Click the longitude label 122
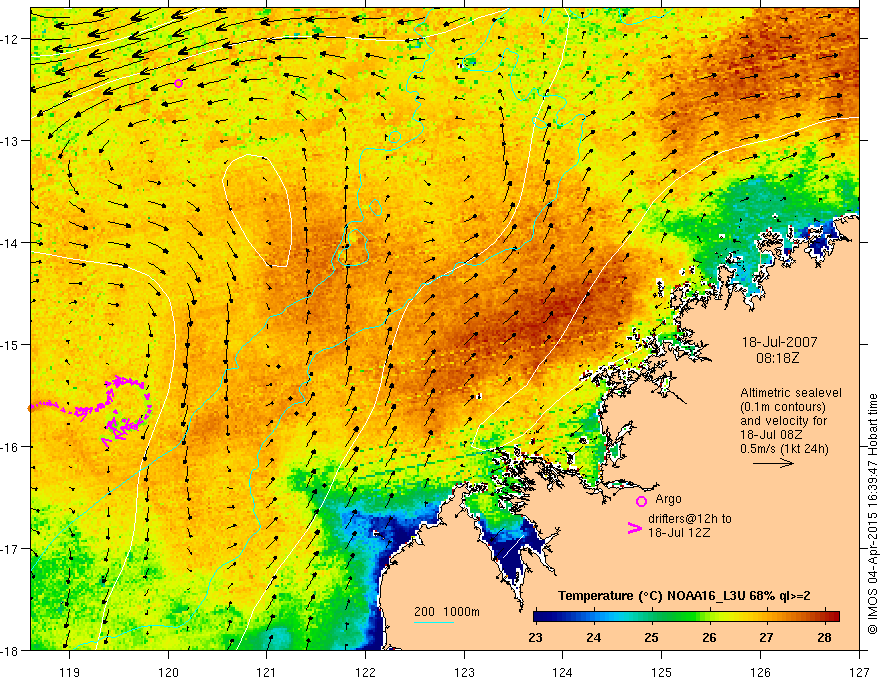The height and width of the screenshot is (680, 880). click(365, 672)
